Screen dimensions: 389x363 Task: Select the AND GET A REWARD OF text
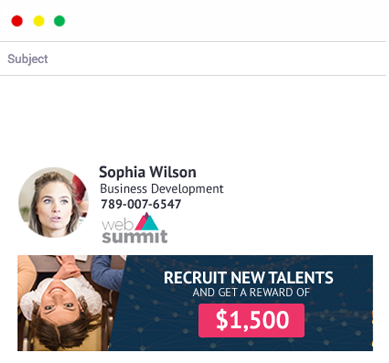pos(251,293)
